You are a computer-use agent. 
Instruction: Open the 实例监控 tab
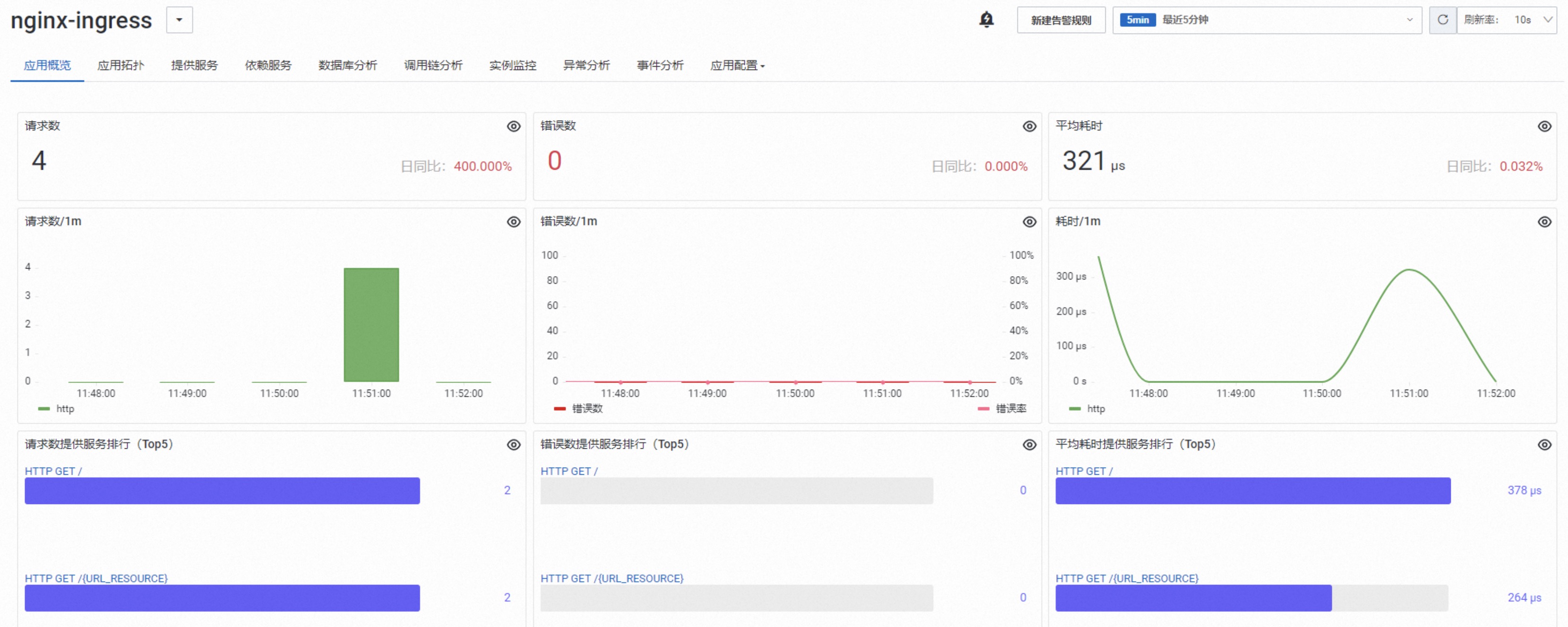click(513, 65)
